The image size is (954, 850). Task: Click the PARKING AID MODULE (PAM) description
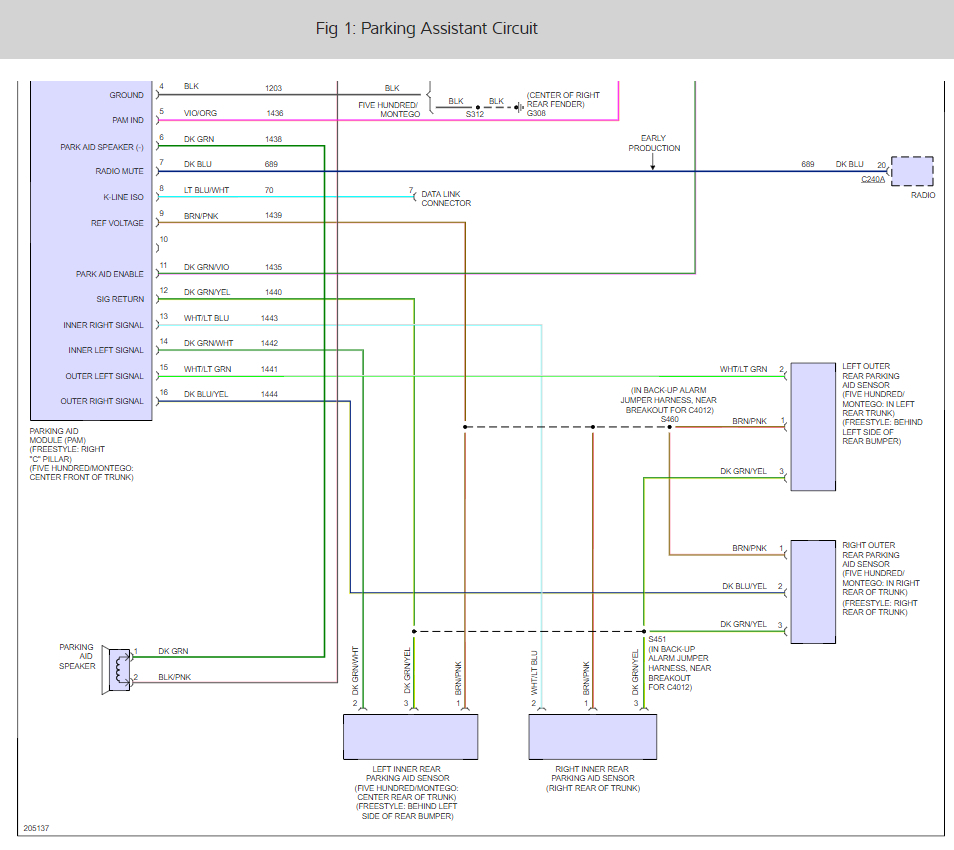click(x=82, y=454)
